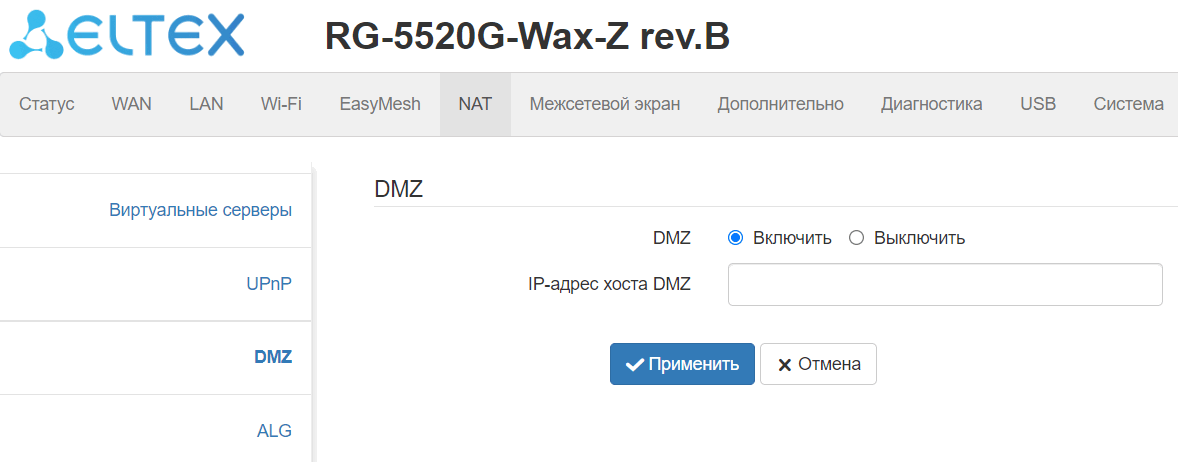The height and width of the screenshot is (462, 1178).
Task: Select the Выключить radio button
Action: coord(856,238)
